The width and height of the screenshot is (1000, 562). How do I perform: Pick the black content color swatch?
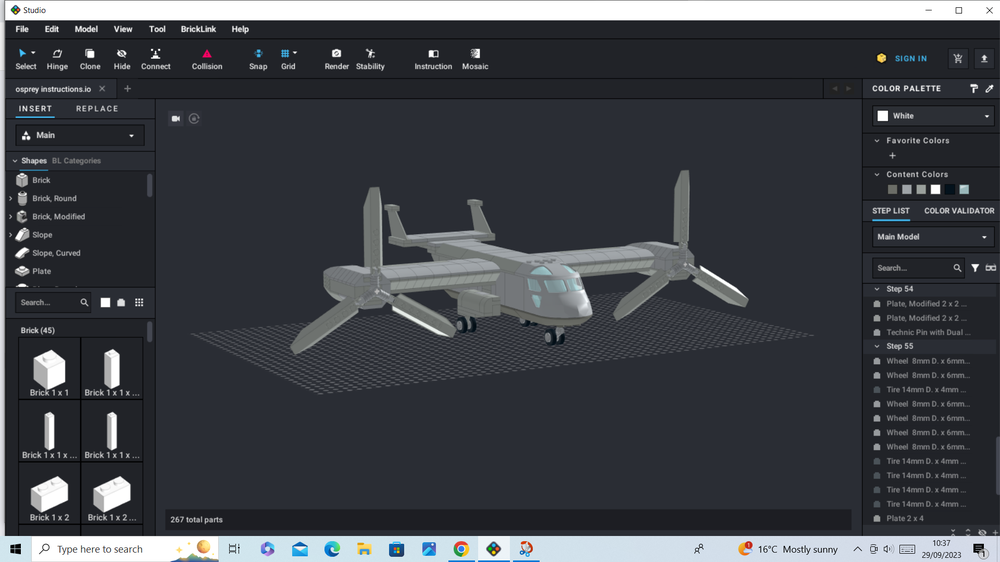tap(950, 189)
